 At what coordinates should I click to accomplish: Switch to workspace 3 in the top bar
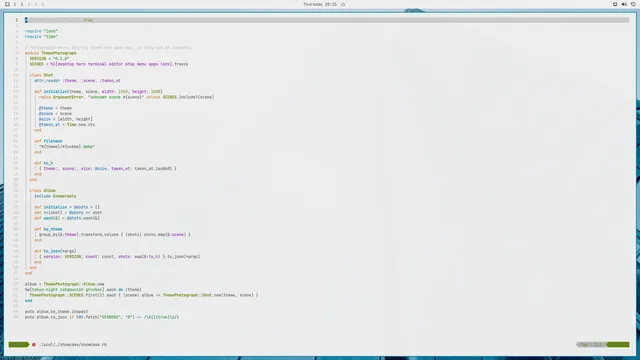29,4
